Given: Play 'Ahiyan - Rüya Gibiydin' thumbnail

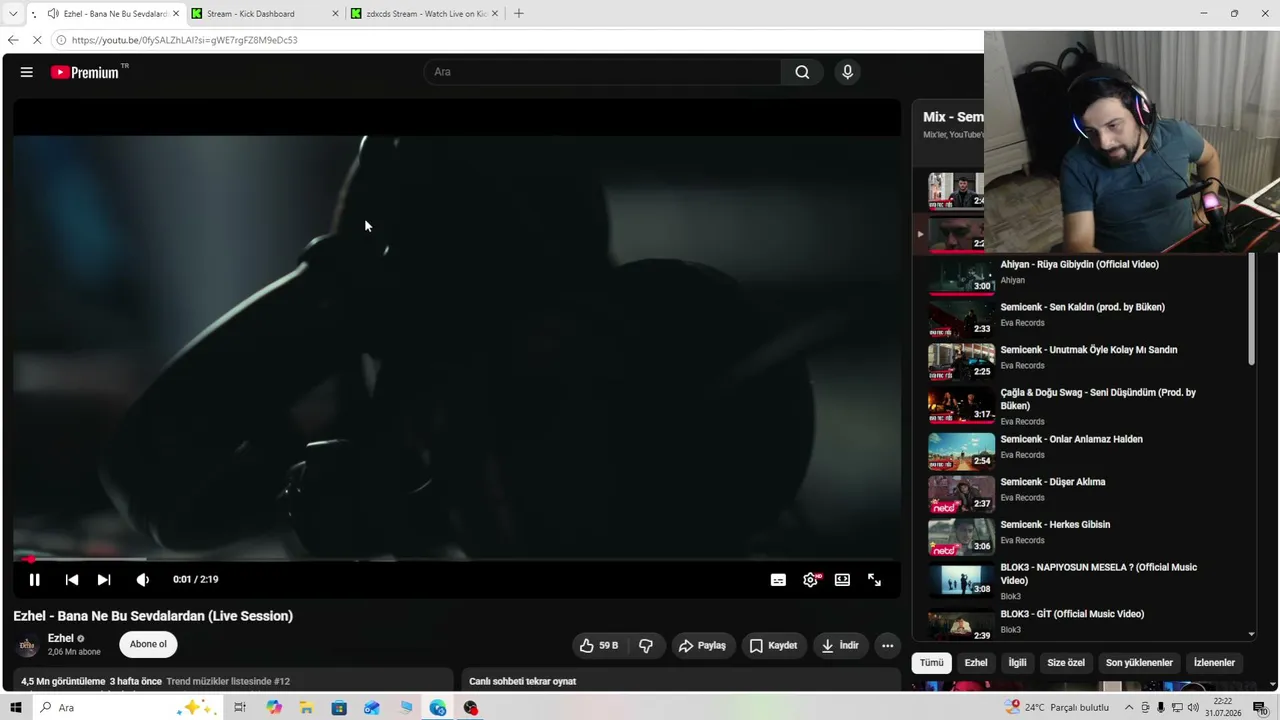Looking at the screenshot, I should (x=961, y=276).
